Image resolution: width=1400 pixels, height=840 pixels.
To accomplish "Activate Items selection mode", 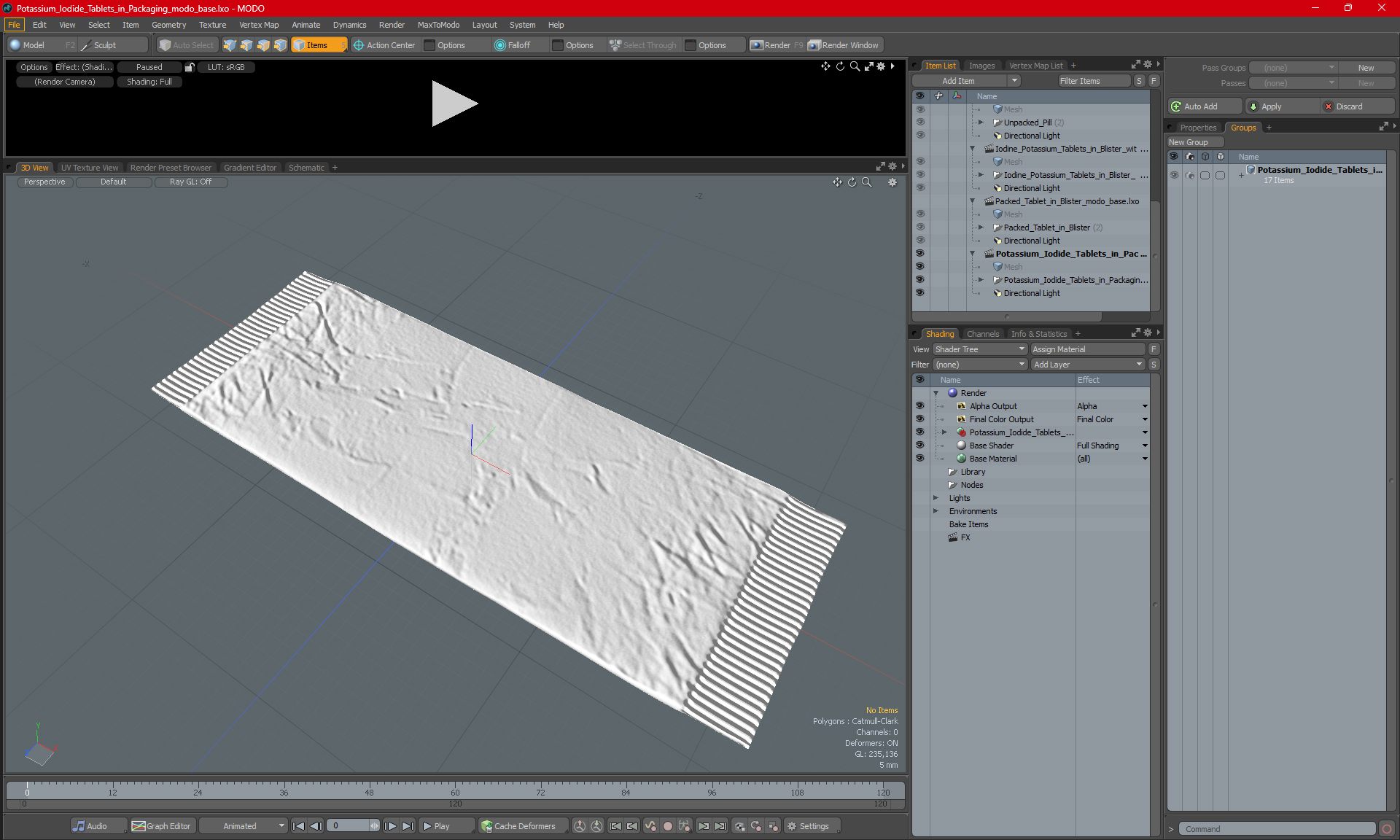I will 319,45.
